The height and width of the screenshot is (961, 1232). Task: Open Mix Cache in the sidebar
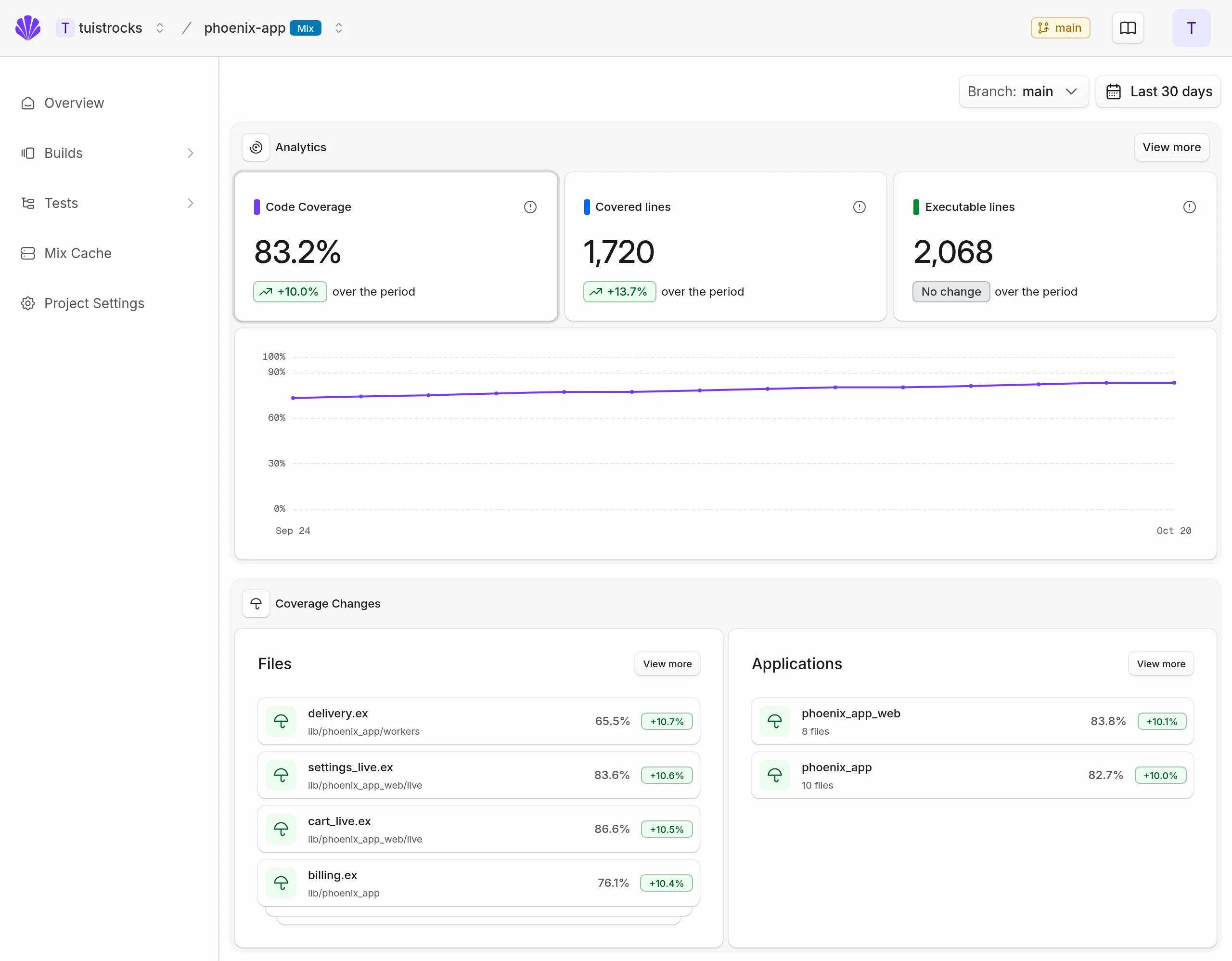point(78,253)
